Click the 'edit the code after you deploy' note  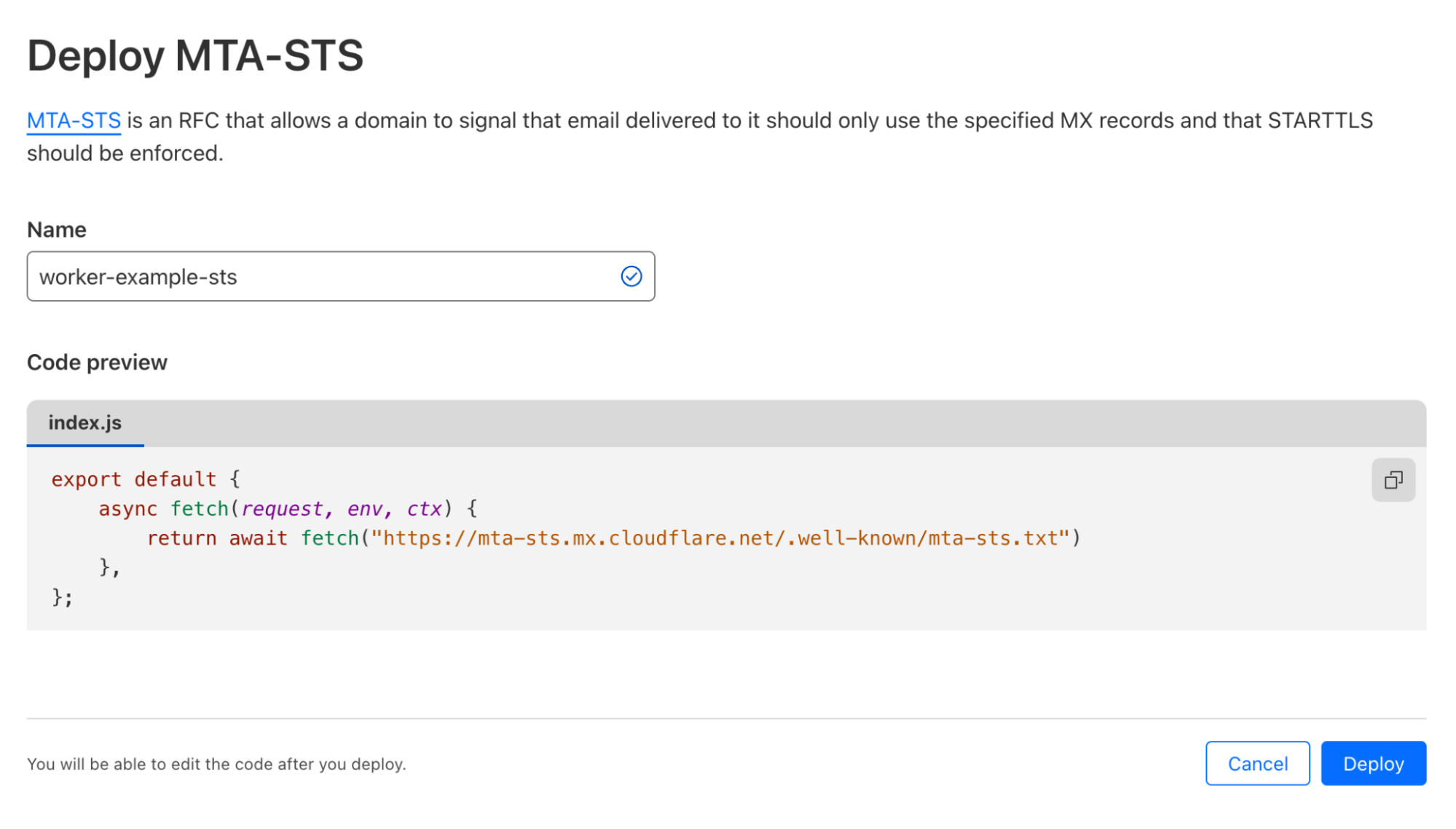point(216,764)
